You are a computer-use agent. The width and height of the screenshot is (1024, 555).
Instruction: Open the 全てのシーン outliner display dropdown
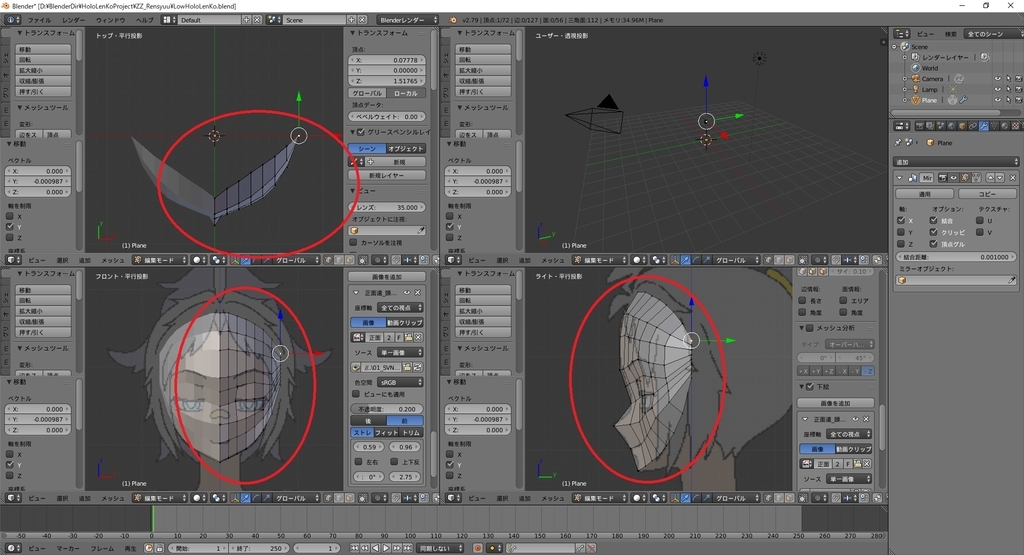point(993,33)
